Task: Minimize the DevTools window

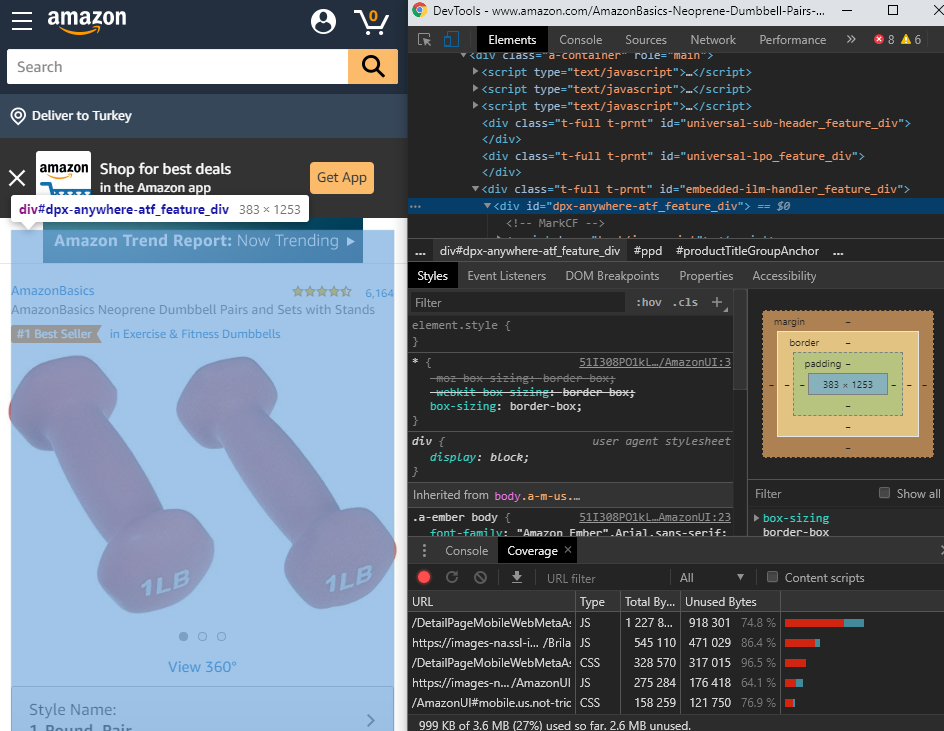Action: (846, 10)
